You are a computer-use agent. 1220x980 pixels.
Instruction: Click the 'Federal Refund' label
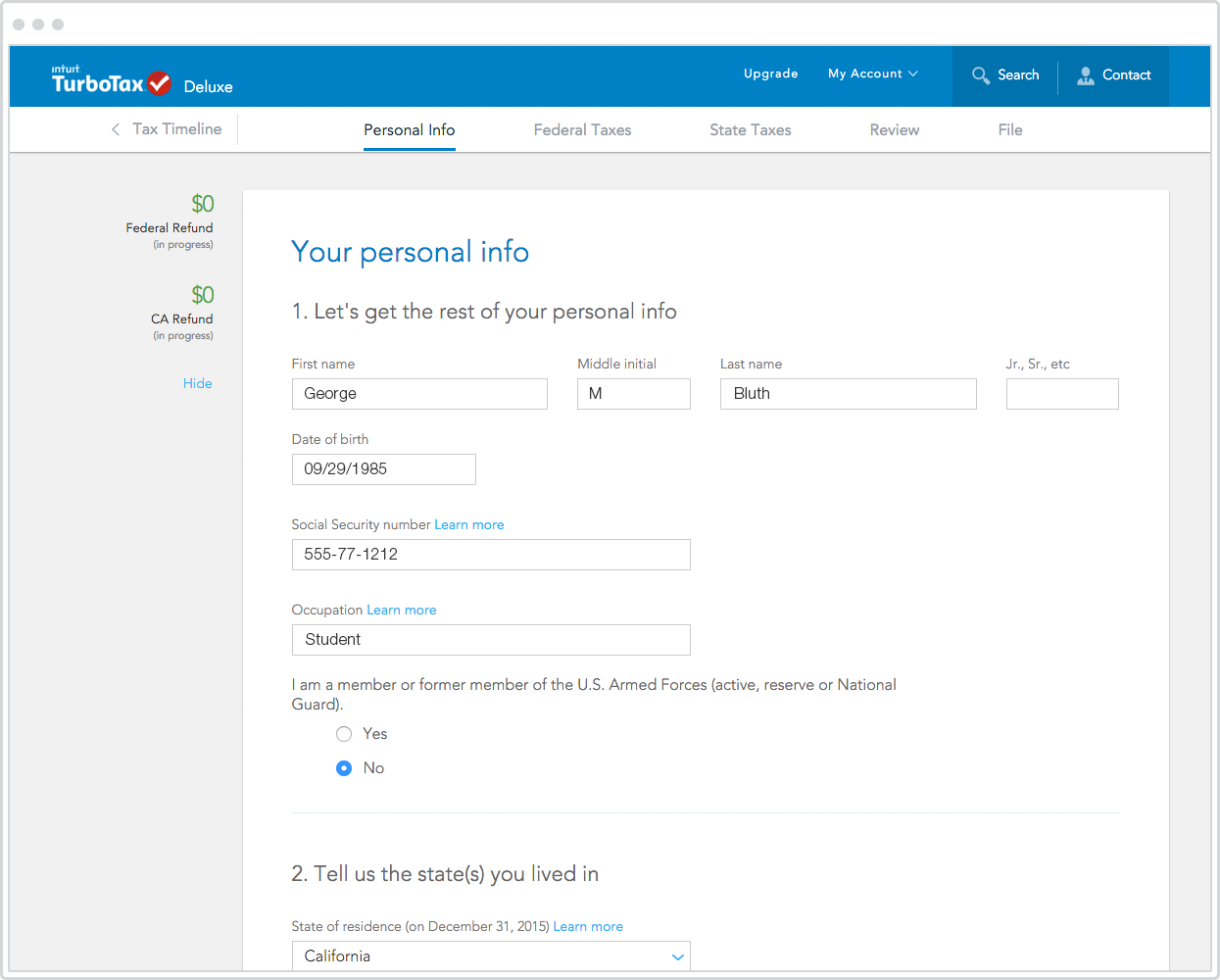click(x=170, y=228)
